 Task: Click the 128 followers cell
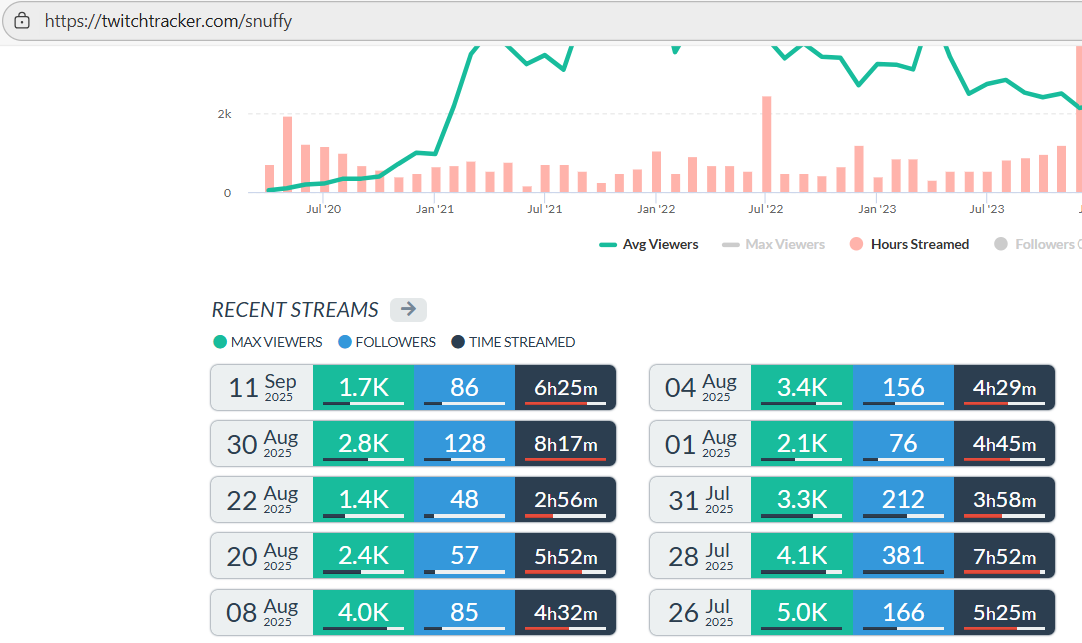[464, 444]
